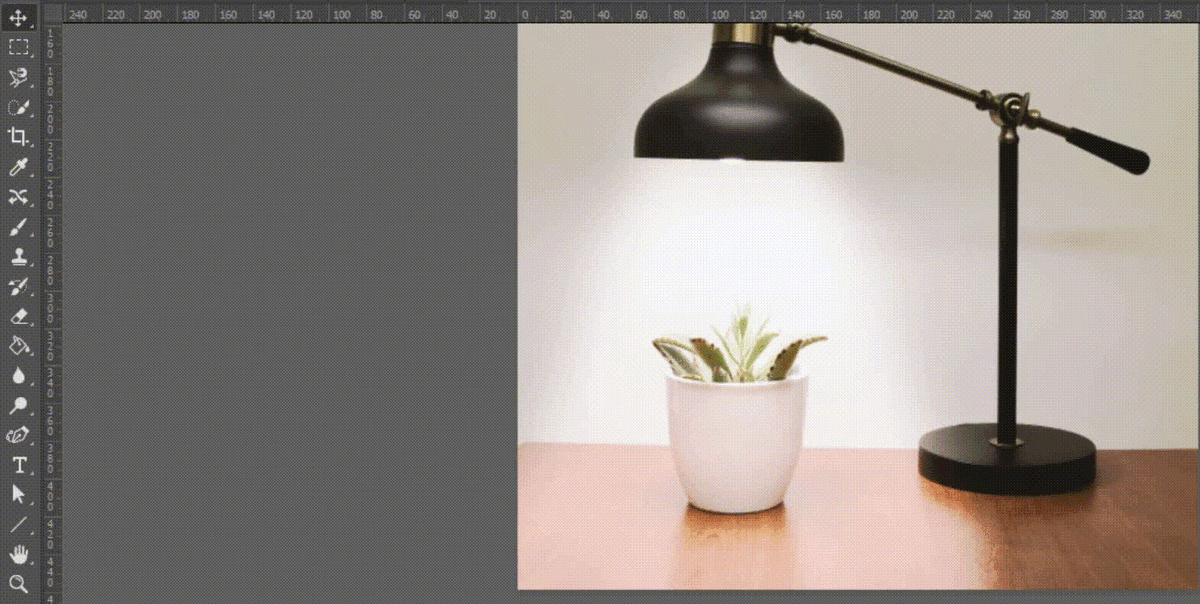Viewport: 1200px width, 604px height.
Task: Select the Eraser tool
Action: [19, 316]
